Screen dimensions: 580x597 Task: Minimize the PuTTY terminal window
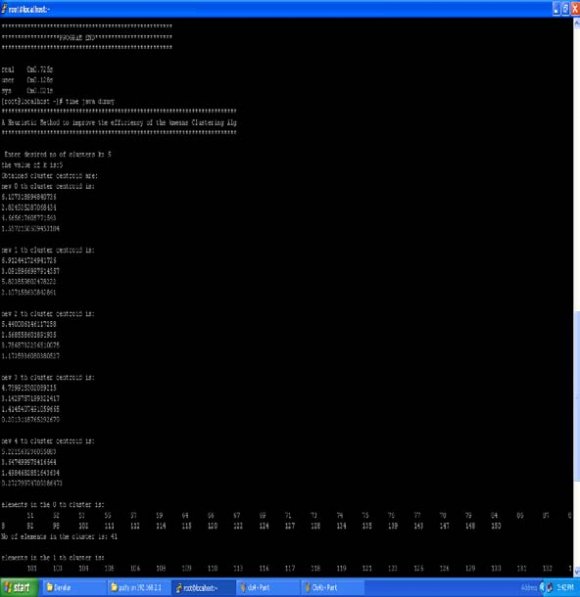coord(556,9)
